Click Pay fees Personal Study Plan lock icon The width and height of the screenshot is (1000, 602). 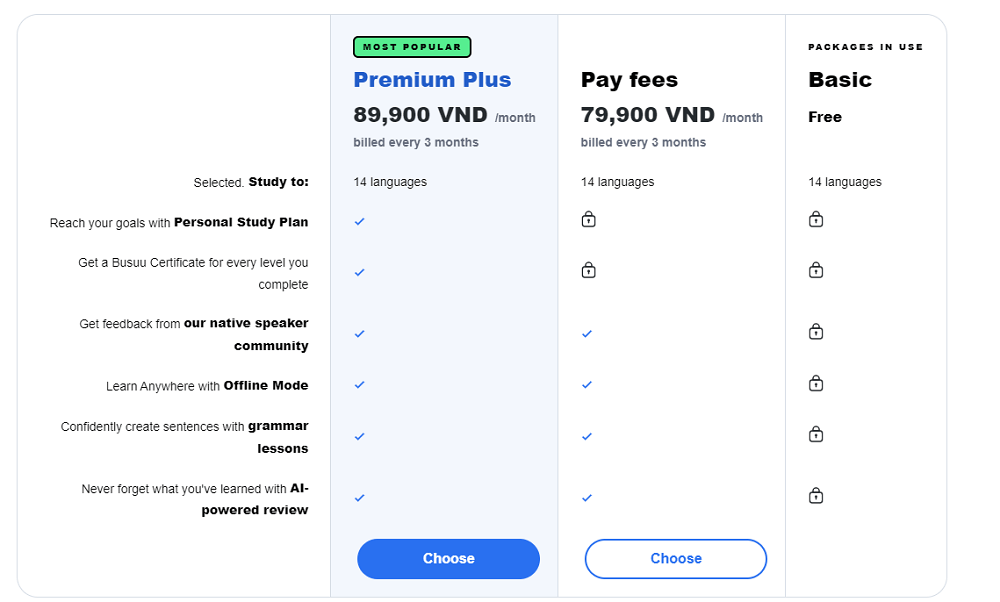588,219
